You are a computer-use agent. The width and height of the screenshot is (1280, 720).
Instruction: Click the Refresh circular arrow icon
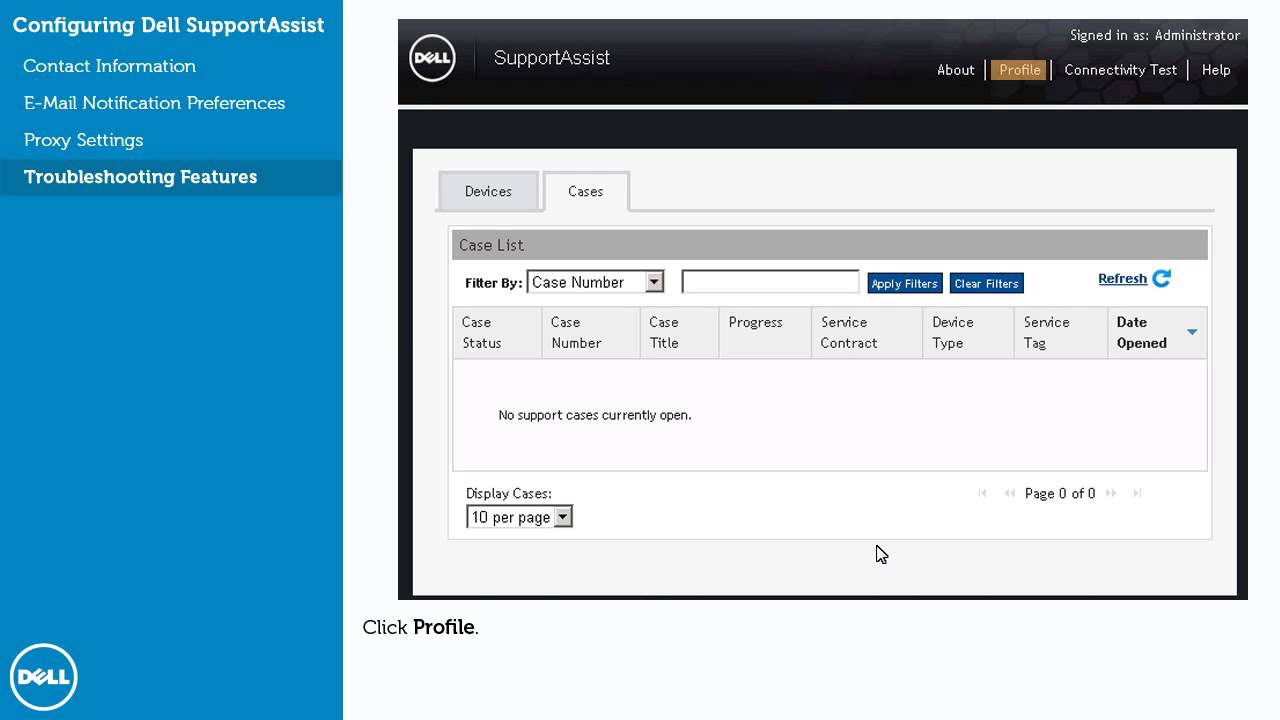(1161, 279)
